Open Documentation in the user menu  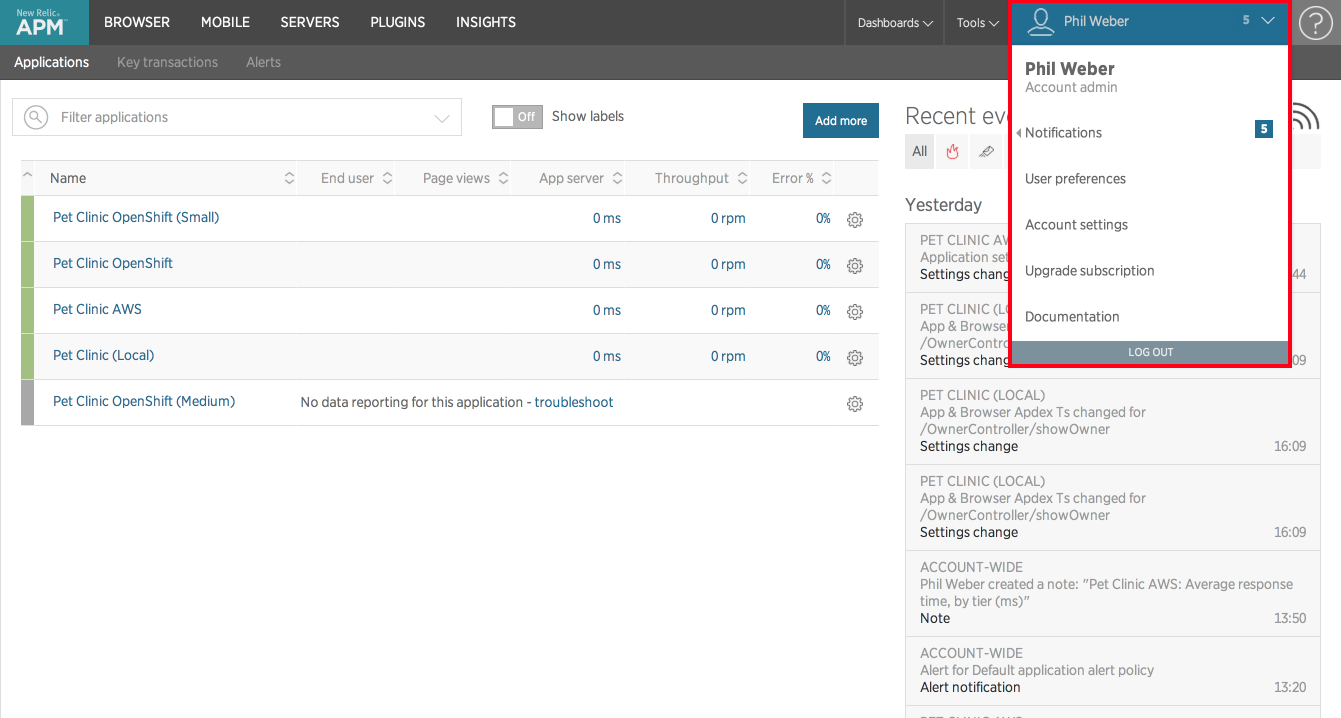[x=1072, y=317]
